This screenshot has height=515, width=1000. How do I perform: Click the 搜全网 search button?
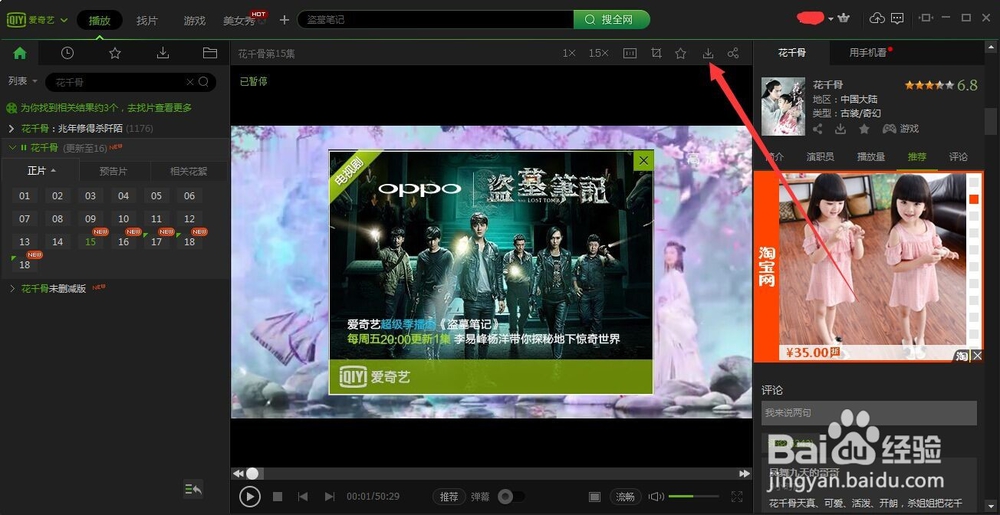612,20
